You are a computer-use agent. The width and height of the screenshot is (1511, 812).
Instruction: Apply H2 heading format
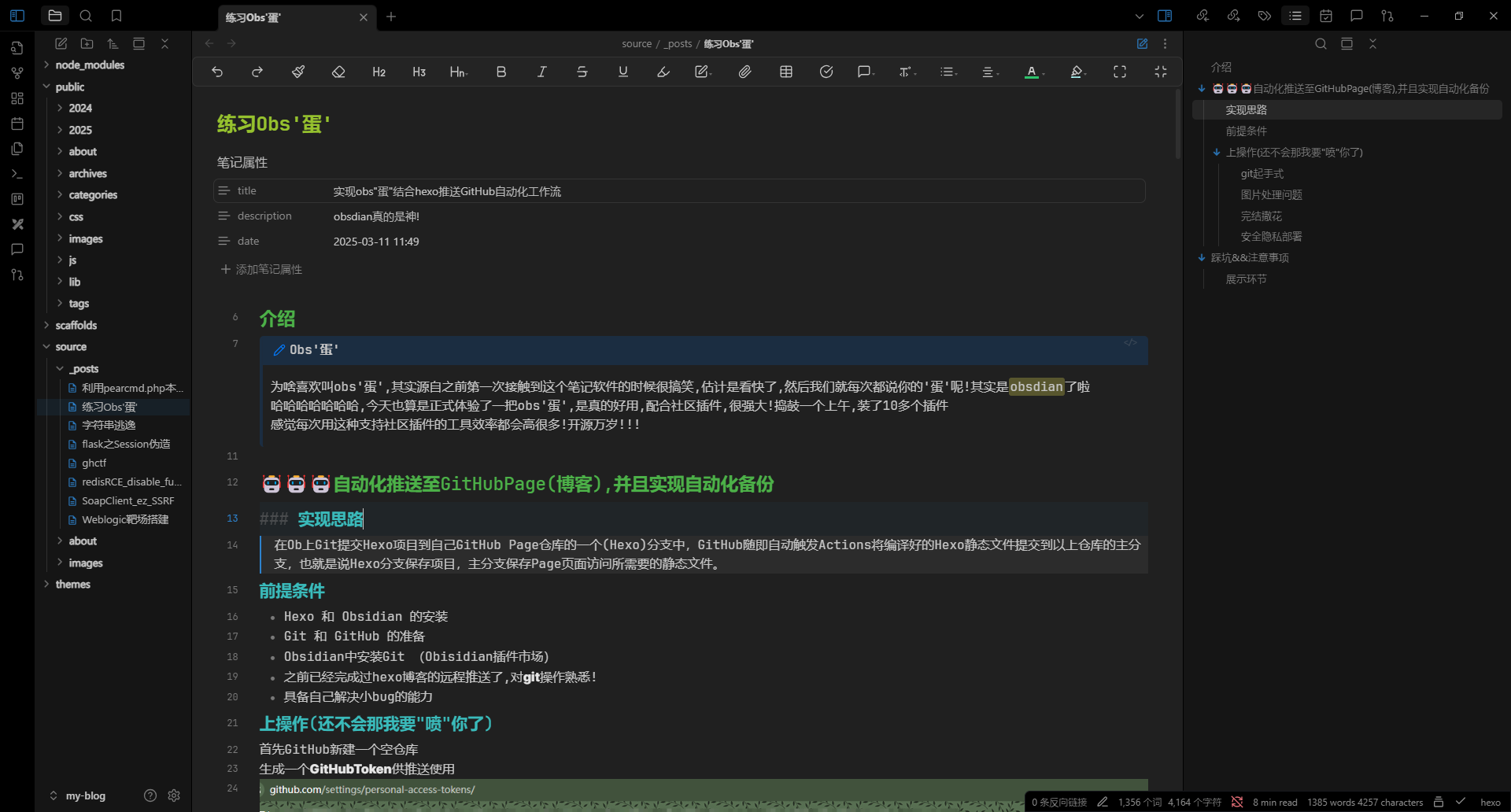tap(379, 72)
